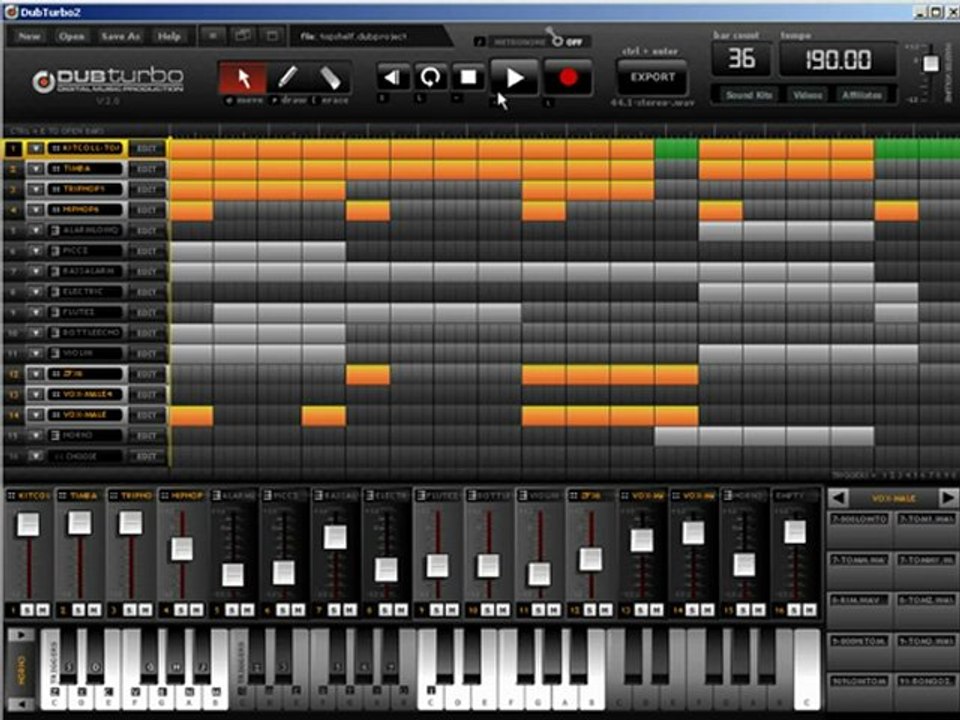
Task: Click the keyboard scroll up arrow above HORNS
Action: coord(20,635)
